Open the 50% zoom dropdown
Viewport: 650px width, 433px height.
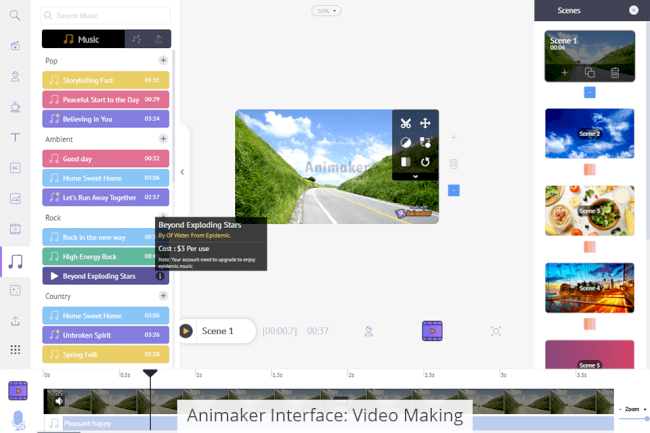coord(326,11)
